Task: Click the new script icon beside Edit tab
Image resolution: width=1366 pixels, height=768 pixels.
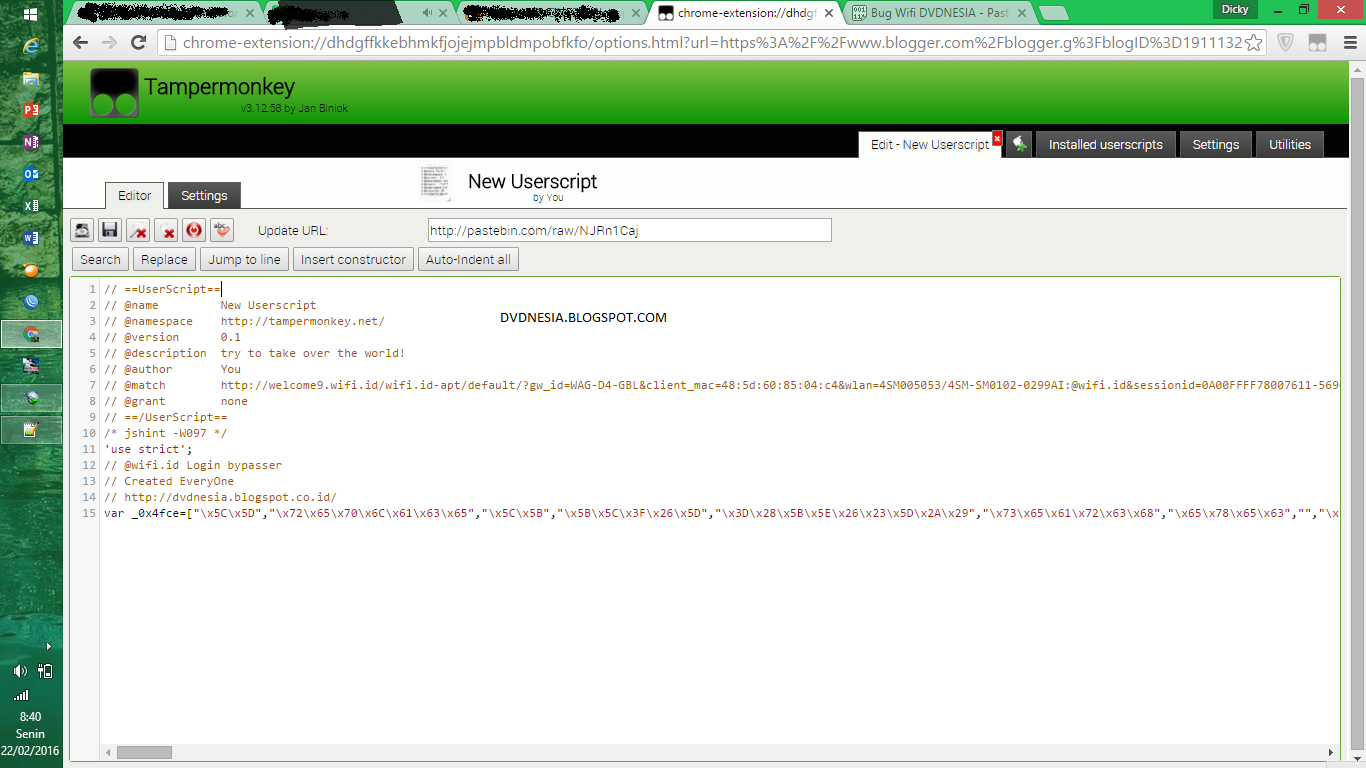Action: [x=1019, y=144]
